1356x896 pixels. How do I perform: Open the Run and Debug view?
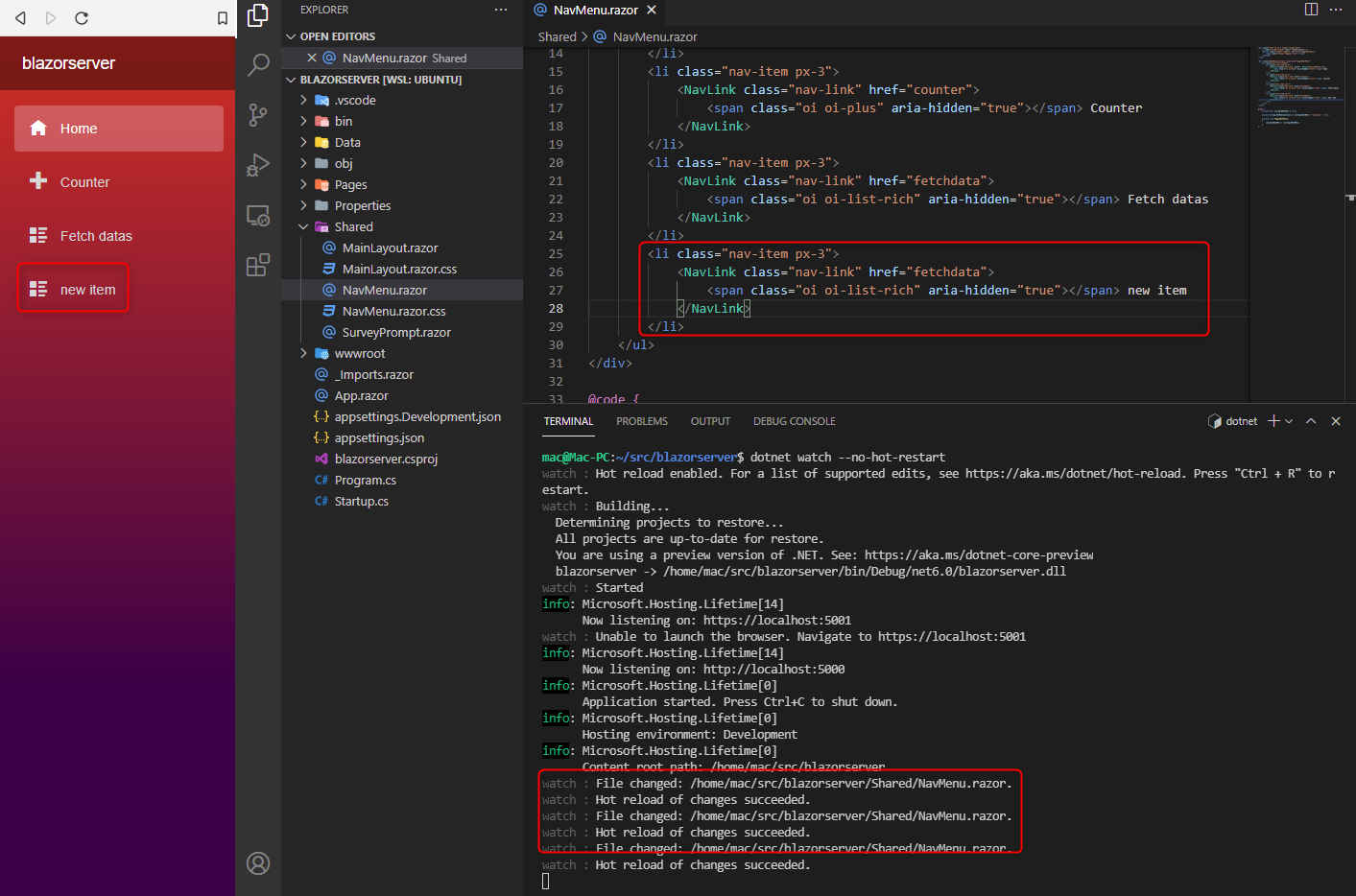tap(257, 164)
